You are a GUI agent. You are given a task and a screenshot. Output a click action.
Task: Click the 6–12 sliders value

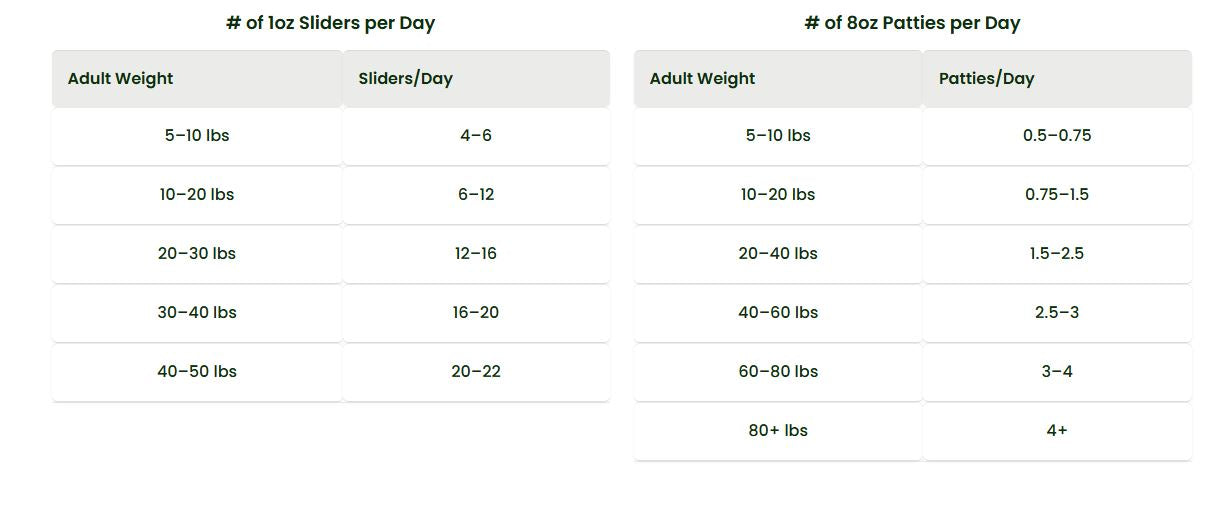pyautogui.click(x=476, y=195)
